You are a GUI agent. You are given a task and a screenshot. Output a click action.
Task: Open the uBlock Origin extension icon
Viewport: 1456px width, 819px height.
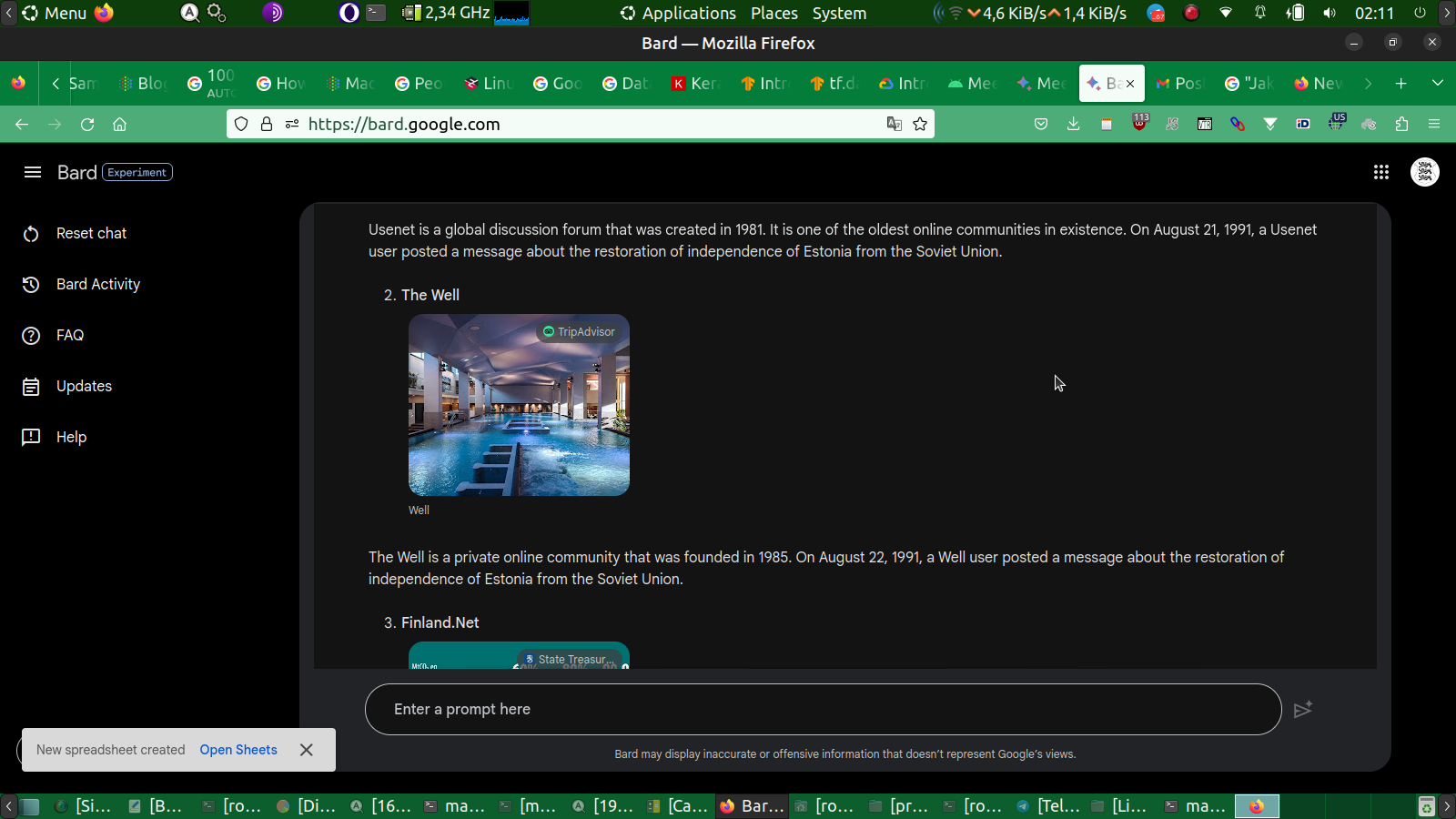pos(1139,123)
